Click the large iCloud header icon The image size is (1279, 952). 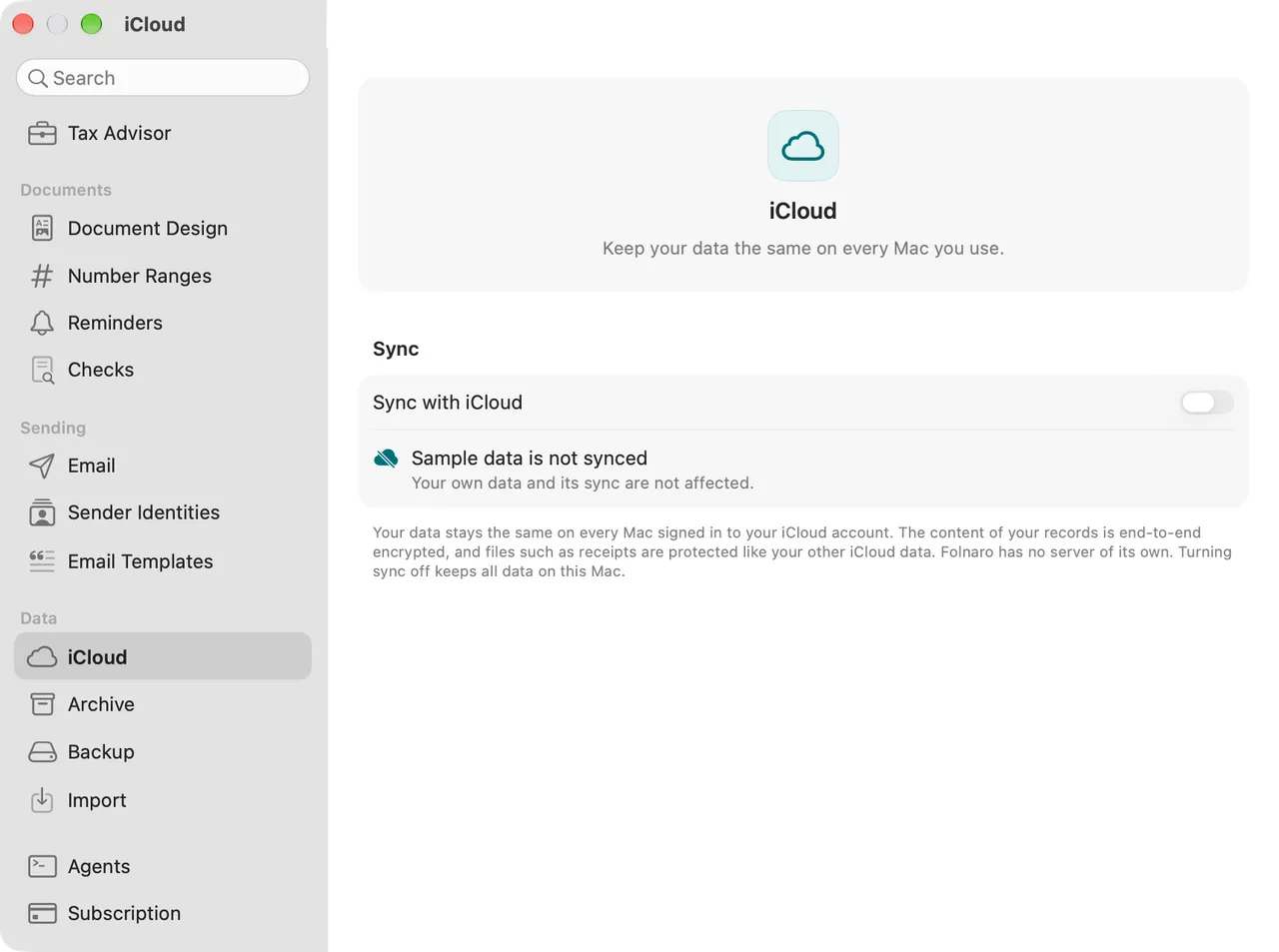click(803, 146)
